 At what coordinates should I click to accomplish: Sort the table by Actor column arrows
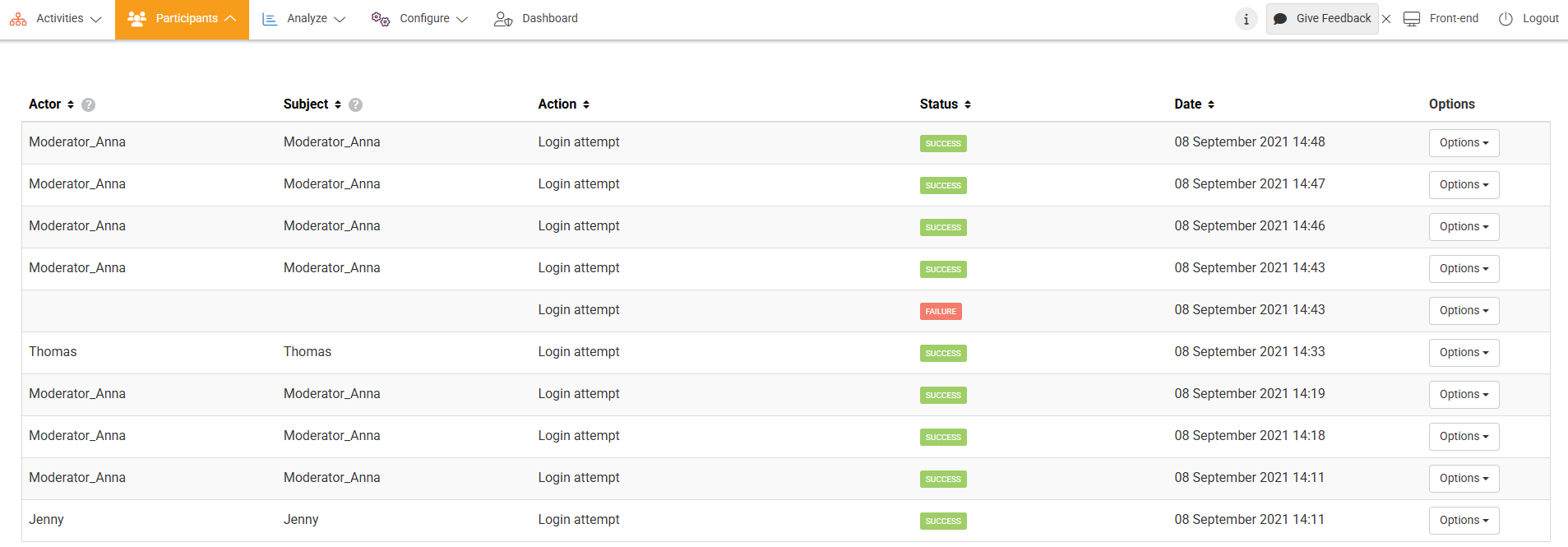[71, 104]
